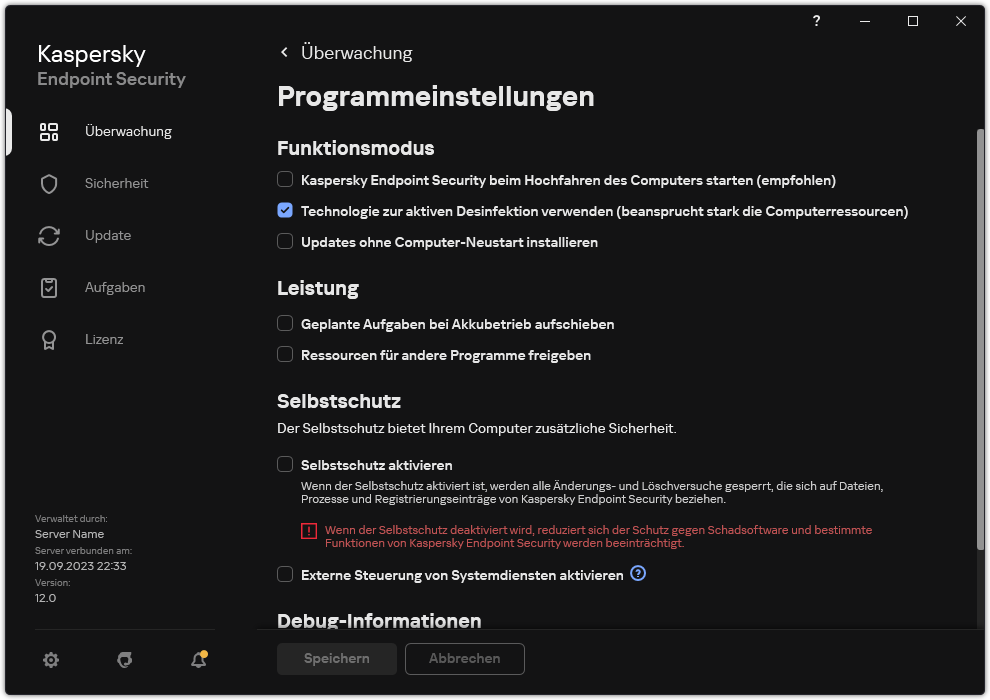Select the Sicherheit shield icon
Viewport: 990px width, 700px height.
point(48,183)
